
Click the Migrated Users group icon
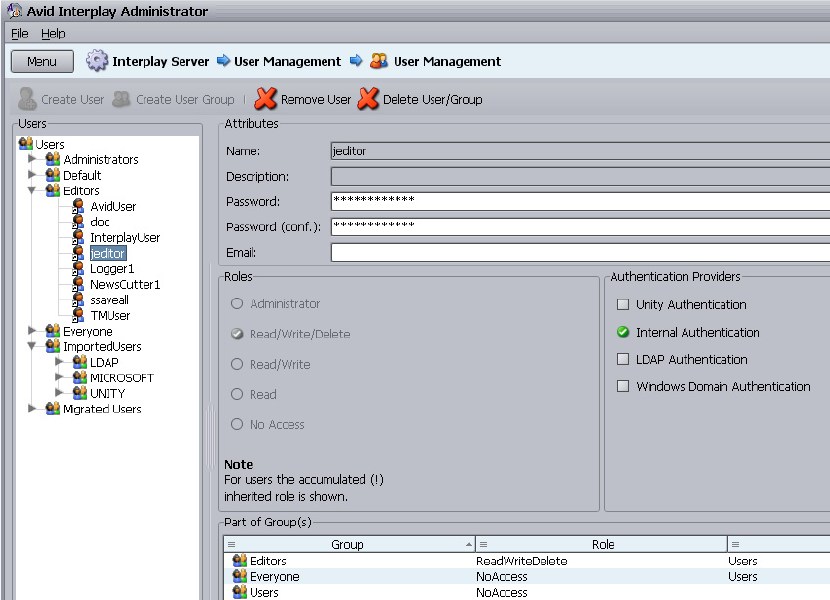click(52, 408)
